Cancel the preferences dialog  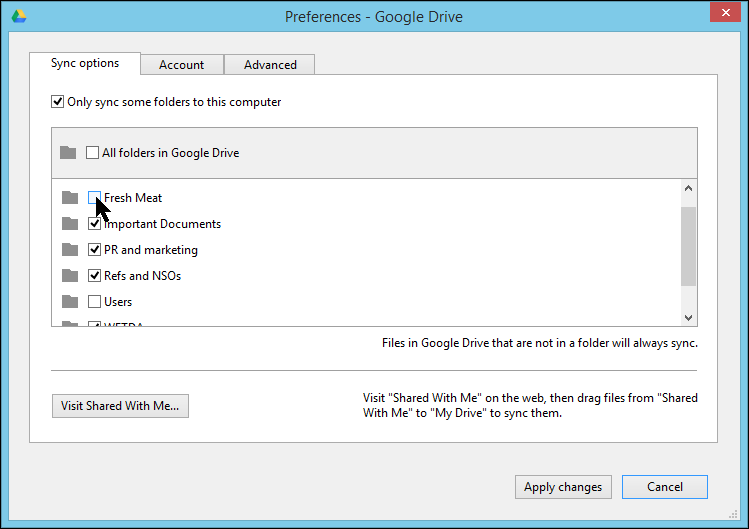coord(664,487)
